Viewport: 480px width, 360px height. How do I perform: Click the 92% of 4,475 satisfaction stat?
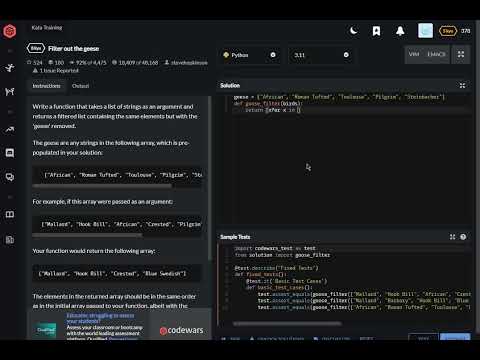[x=88, y=62]
